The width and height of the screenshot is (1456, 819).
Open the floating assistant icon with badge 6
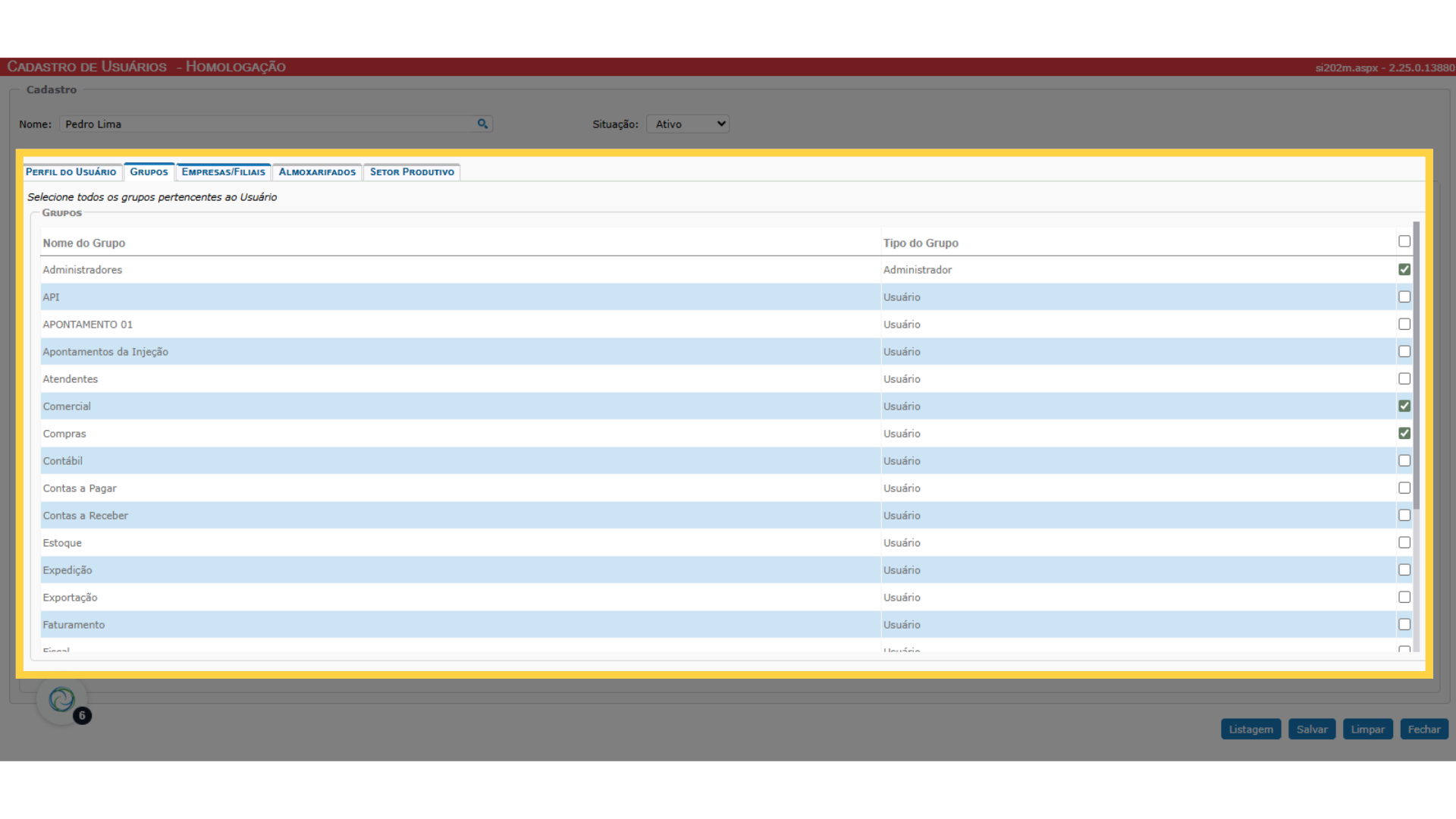(x=62, y=700)
